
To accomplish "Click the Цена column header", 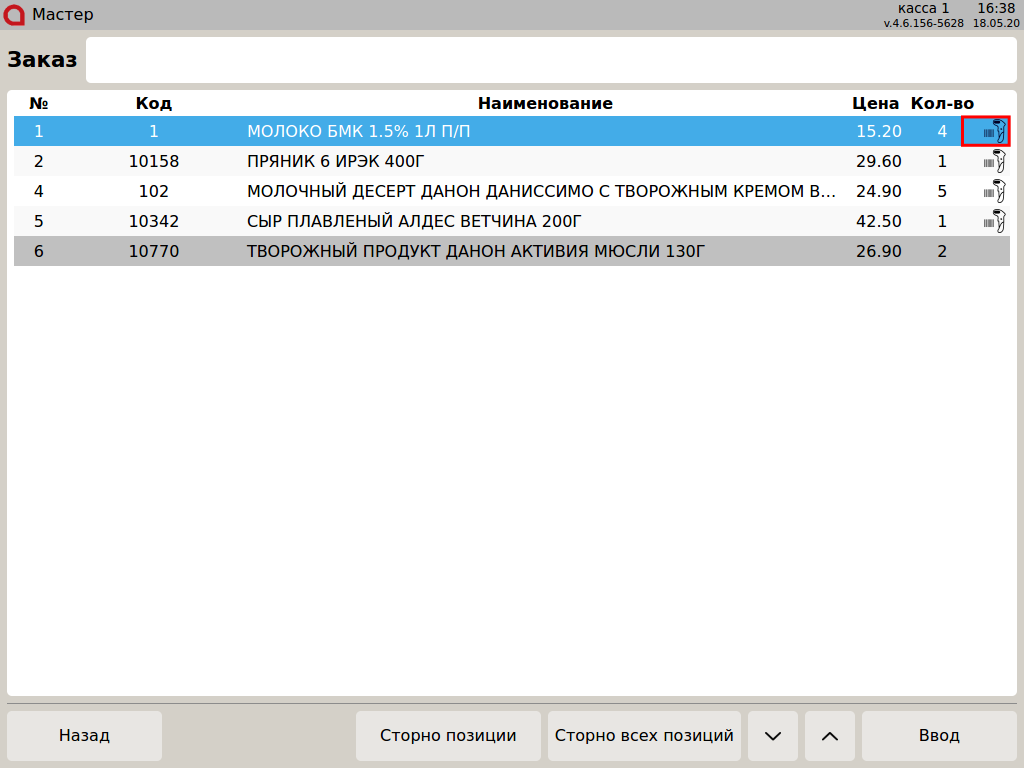I will point(875,104).
